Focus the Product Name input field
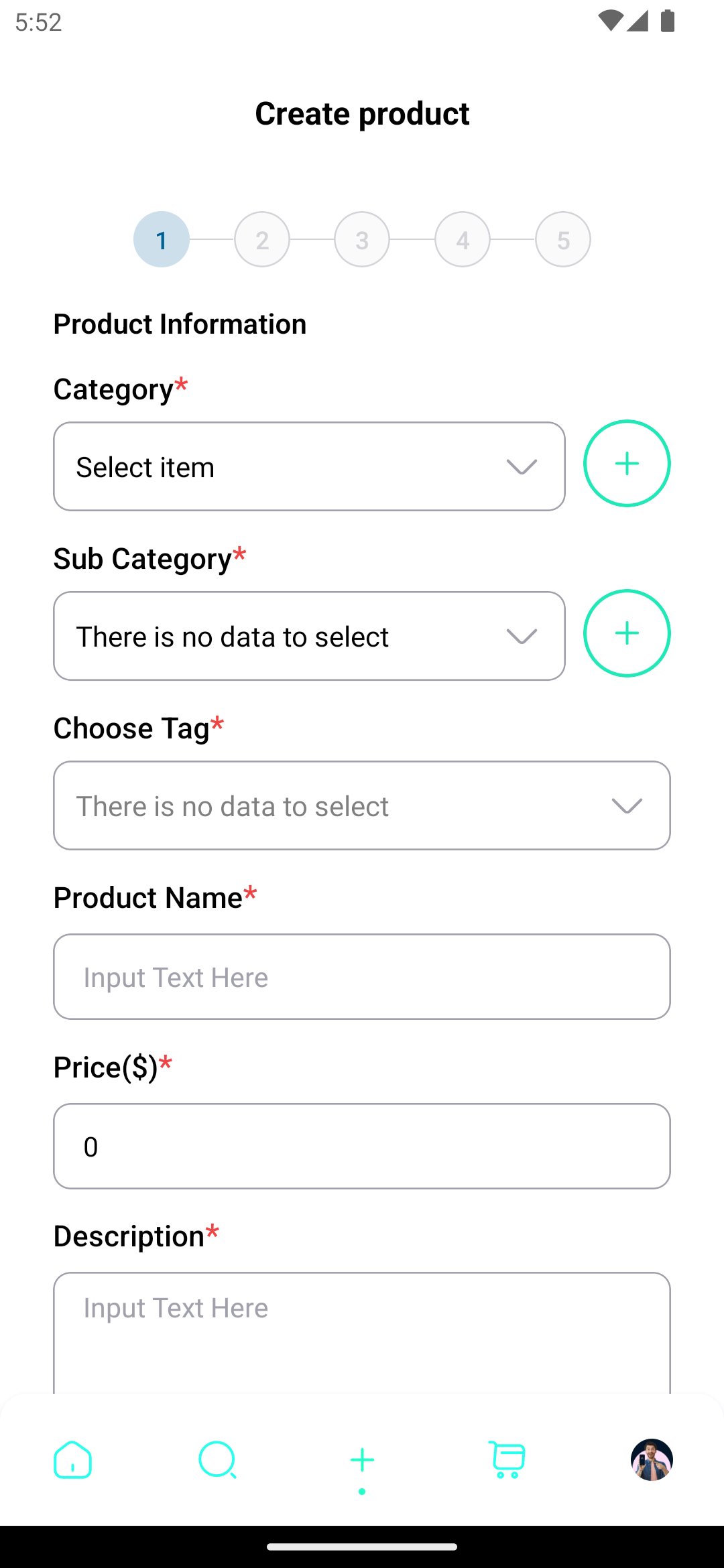 tap(362, 977)
